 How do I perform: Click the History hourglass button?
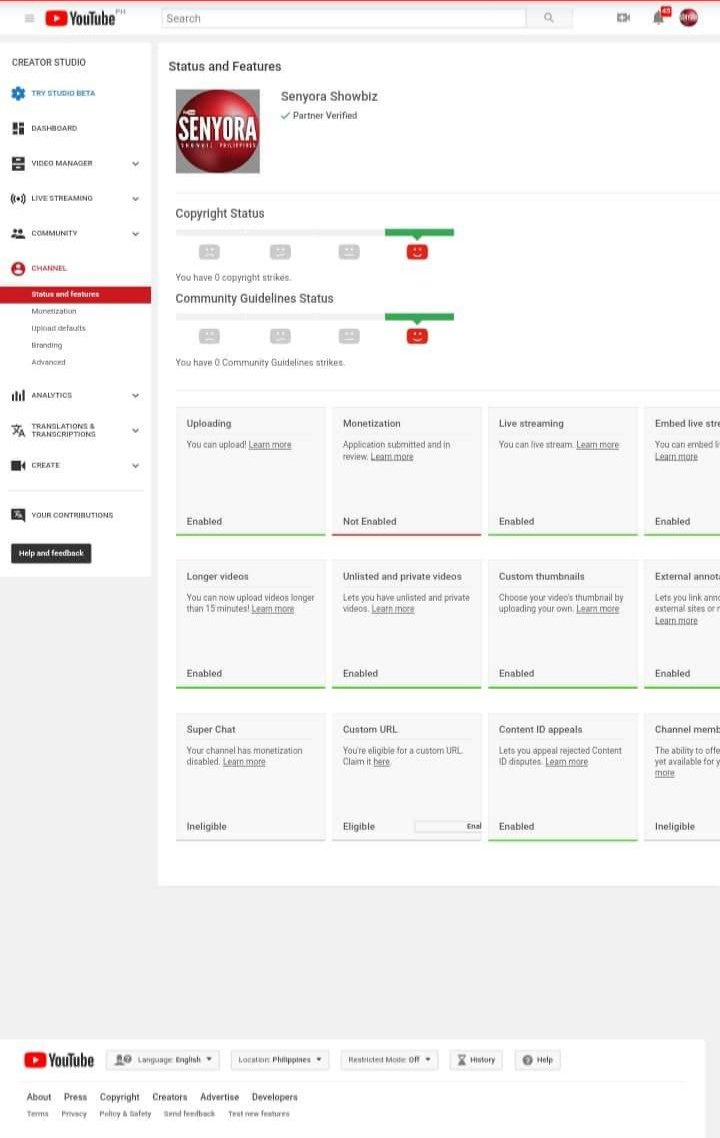(x=476, y=1060)
